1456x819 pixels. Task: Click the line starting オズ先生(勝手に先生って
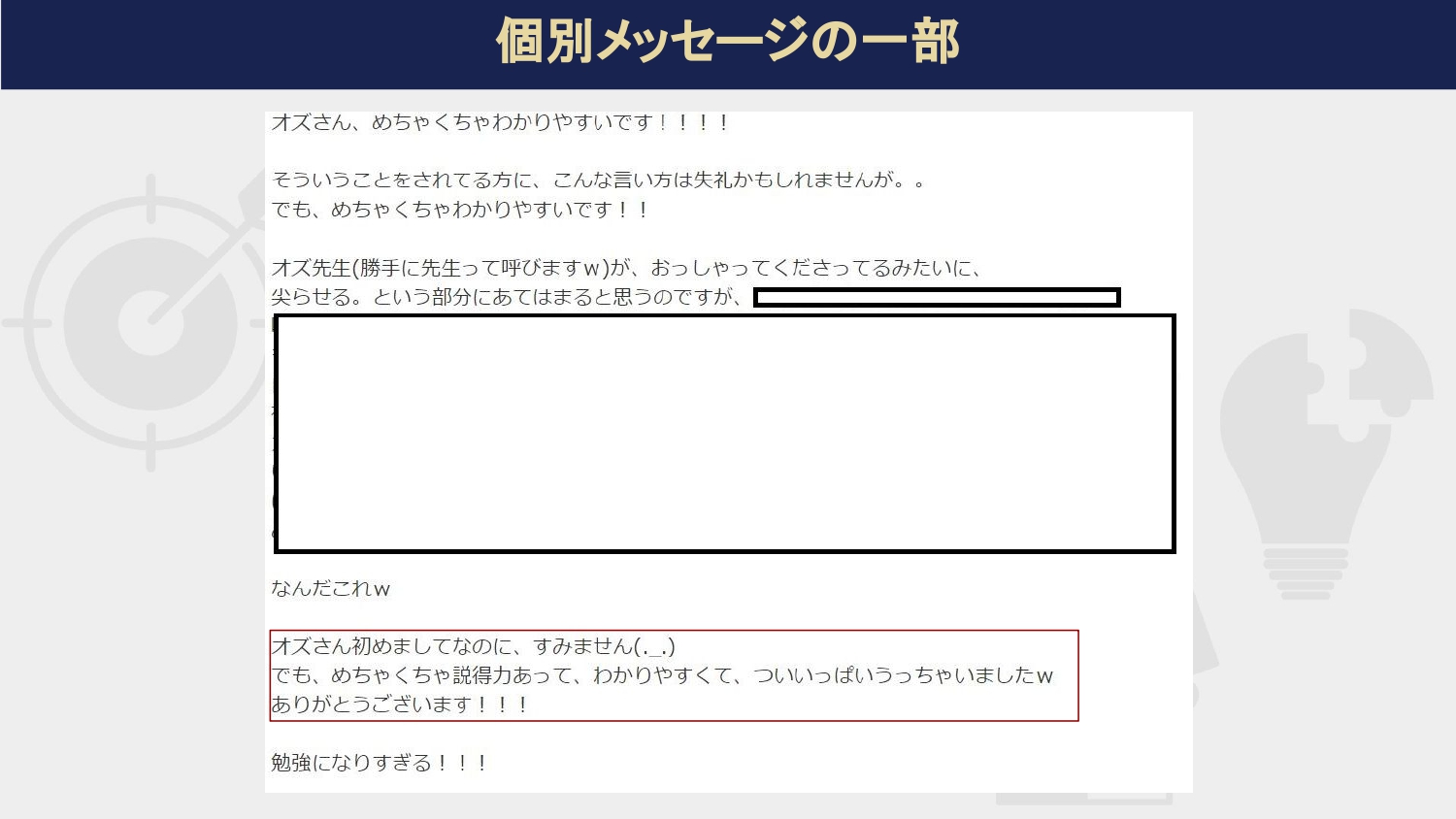(x=626, y=268)
